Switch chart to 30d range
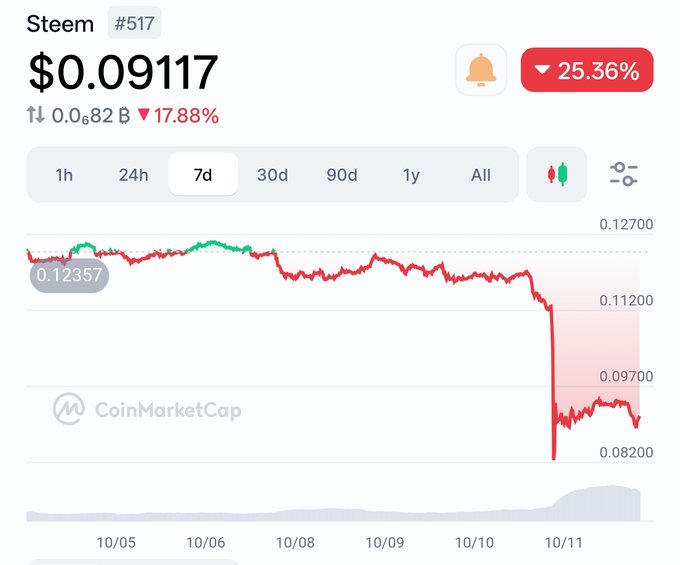The image size is (680, 565). (272, 175)
